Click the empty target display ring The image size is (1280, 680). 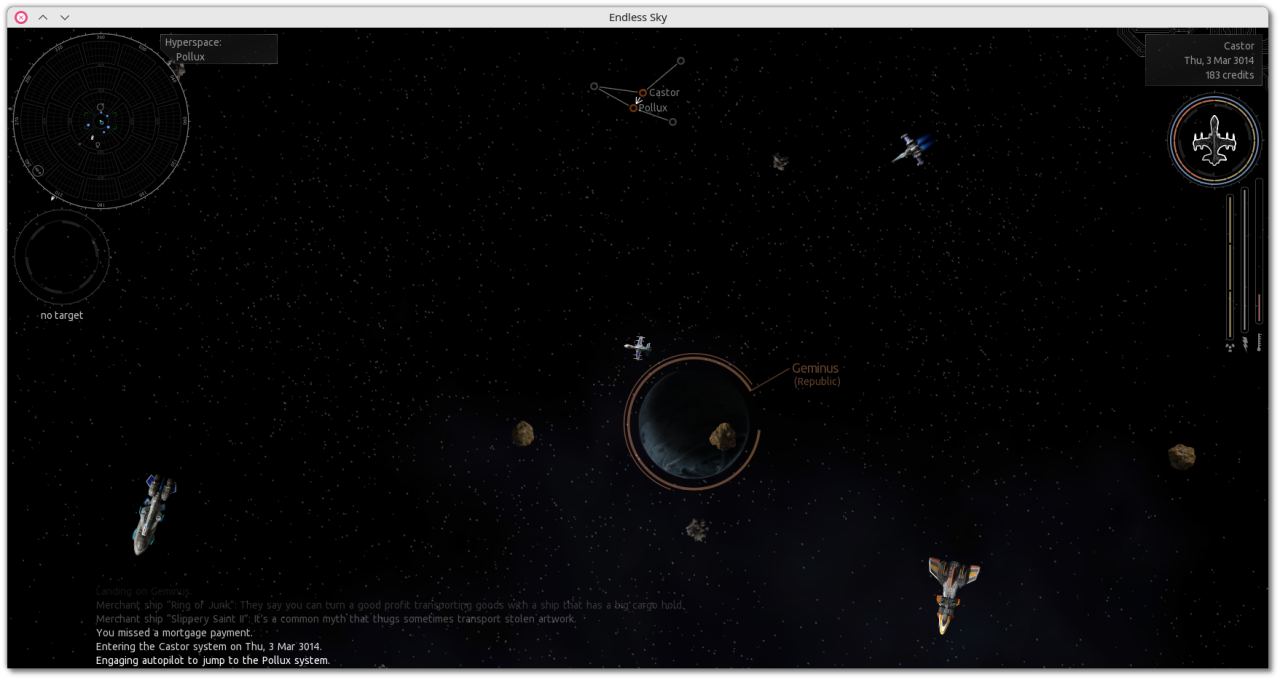coord(62,257)
